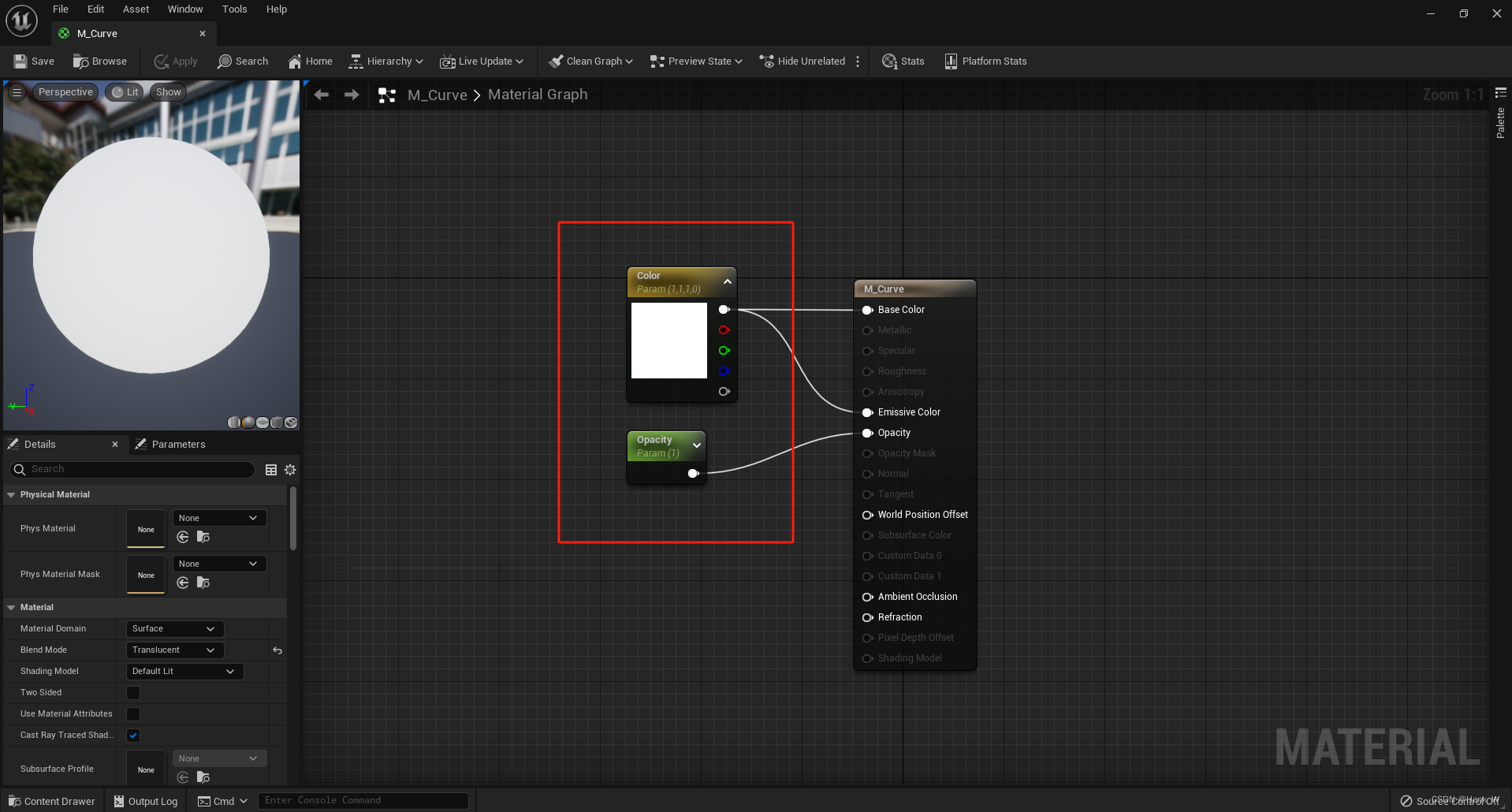Switch viewport to Perspective options

coord(65,91)
